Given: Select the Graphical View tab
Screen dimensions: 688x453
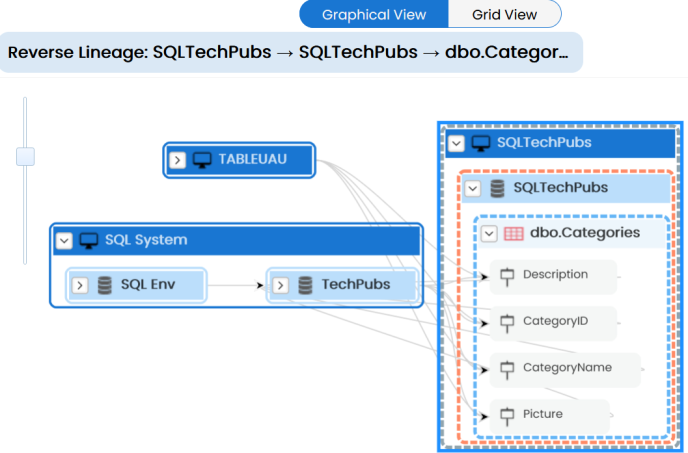Looking at the screenshot, I should click(373, 14).
